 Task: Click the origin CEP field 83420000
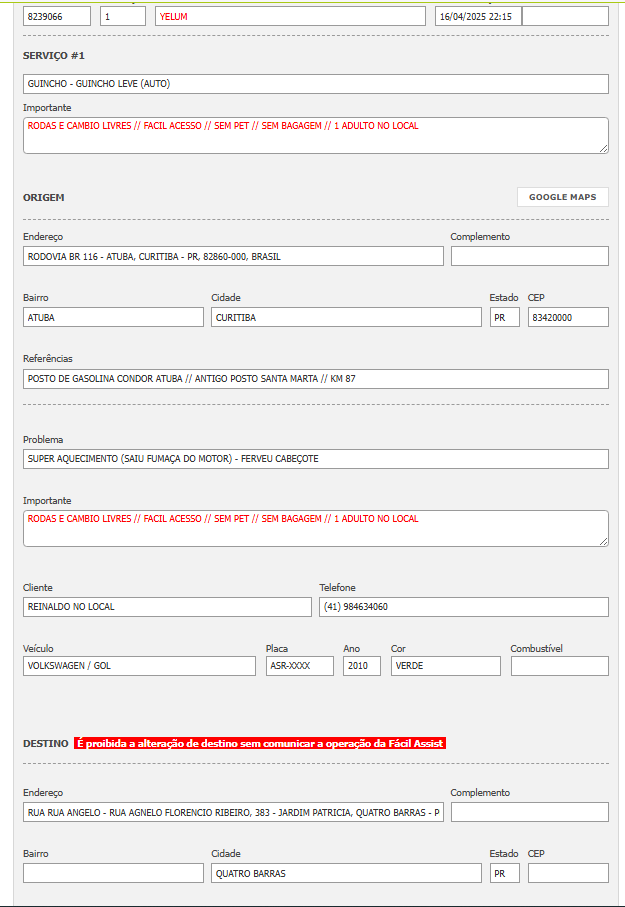tap(567, 317)
